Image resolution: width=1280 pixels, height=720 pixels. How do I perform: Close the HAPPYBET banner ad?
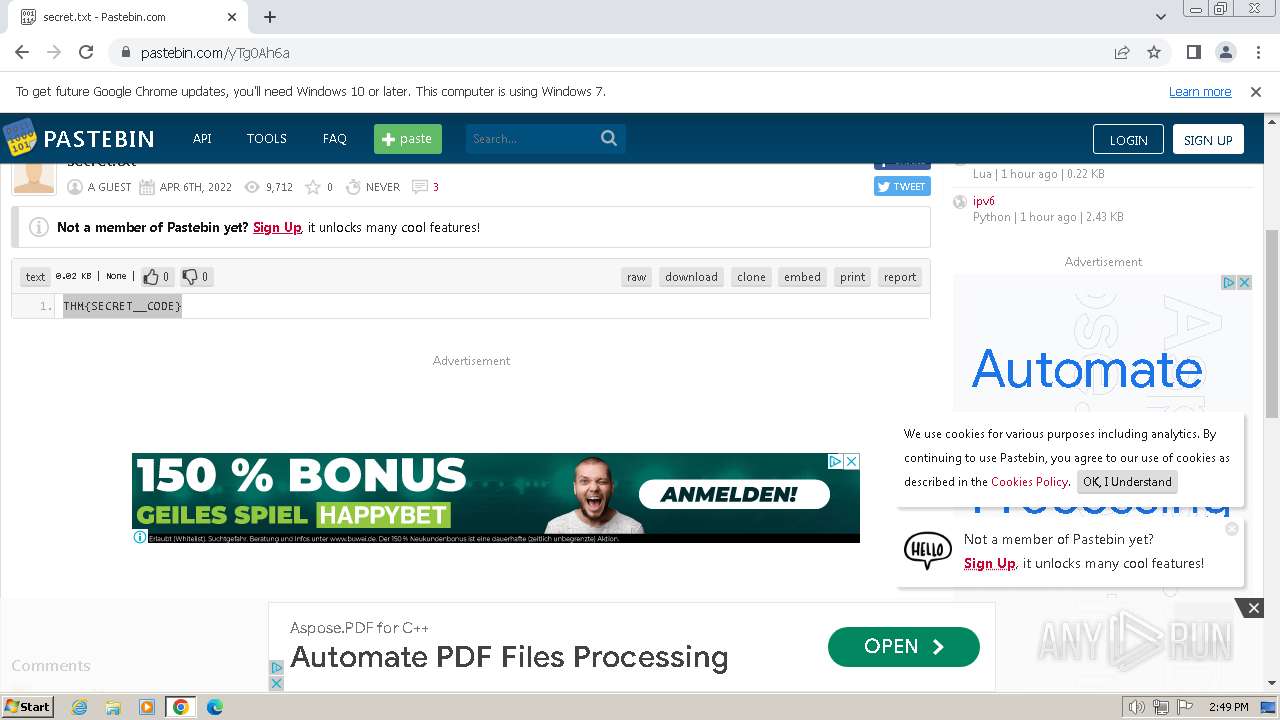pyautogui.click(x=852, y=461)
